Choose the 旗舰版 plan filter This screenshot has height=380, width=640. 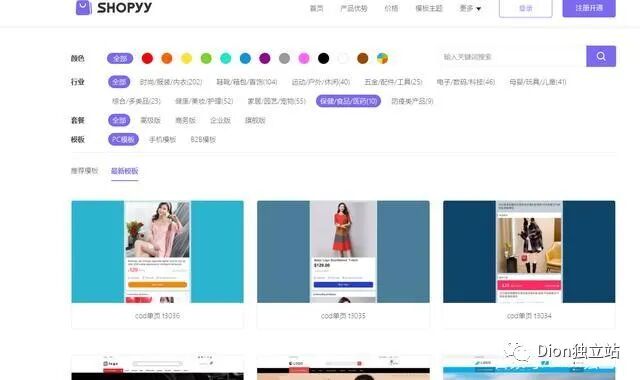[x=255, y=120]
